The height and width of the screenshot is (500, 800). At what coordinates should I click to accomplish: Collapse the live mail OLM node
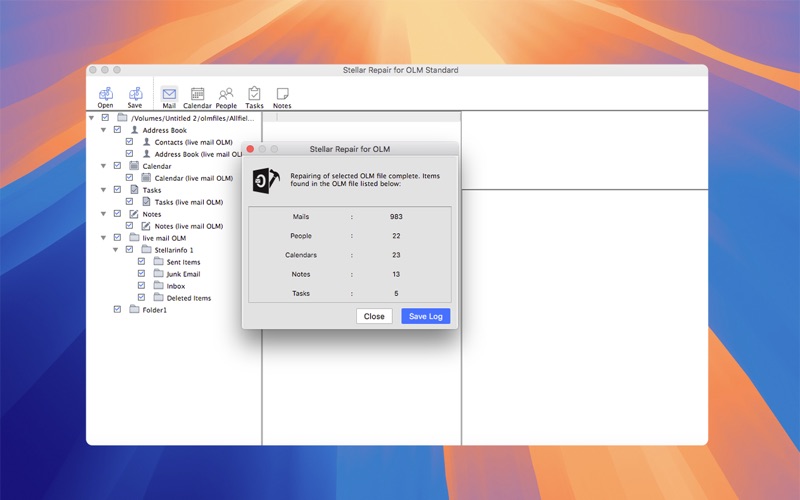coord(104,238)
